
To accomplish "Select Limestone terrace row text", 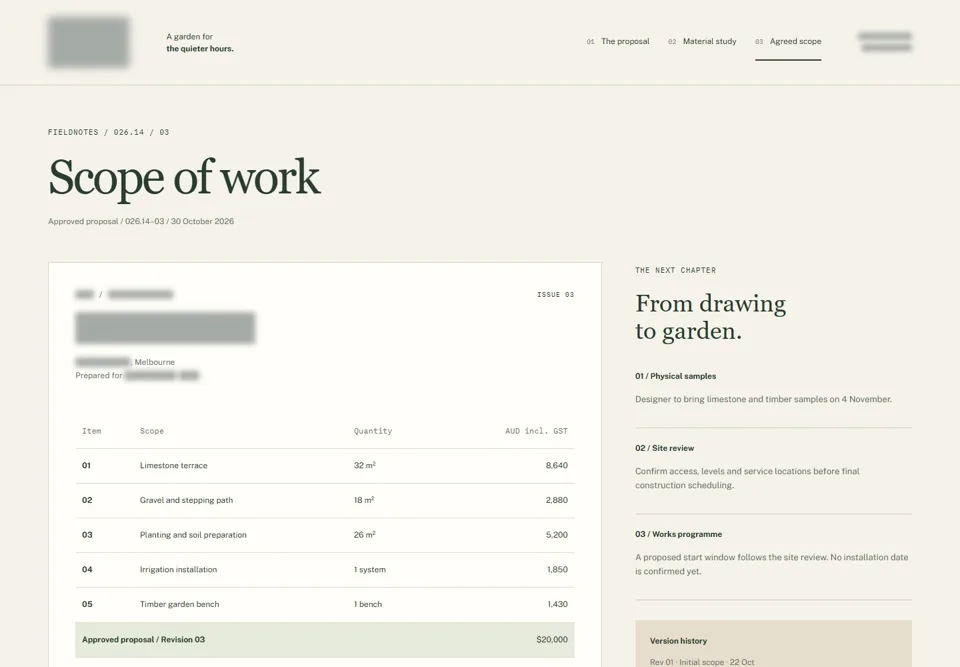I will tap(173, 465).
